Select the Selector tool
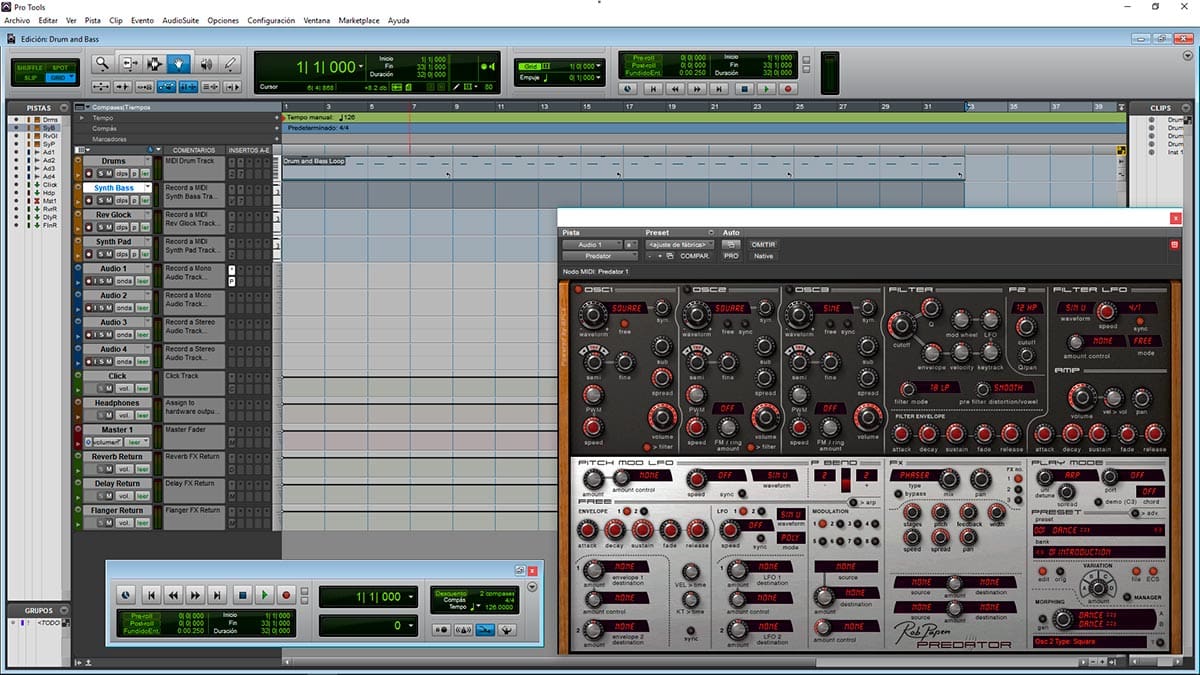 click(154, 63)
